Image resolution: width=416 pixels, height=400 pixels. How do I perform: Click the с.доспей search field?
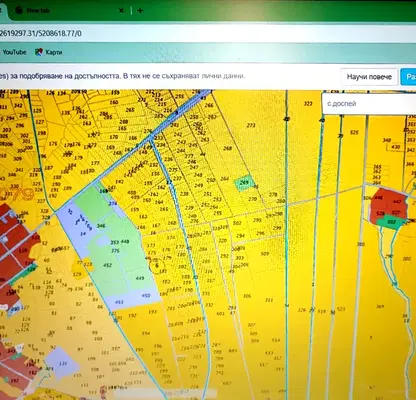click(369, 104)
